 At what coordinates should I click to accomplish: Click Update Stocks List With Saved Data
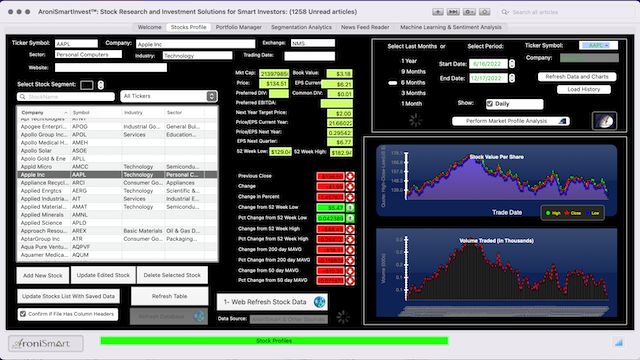coord(68,296)
